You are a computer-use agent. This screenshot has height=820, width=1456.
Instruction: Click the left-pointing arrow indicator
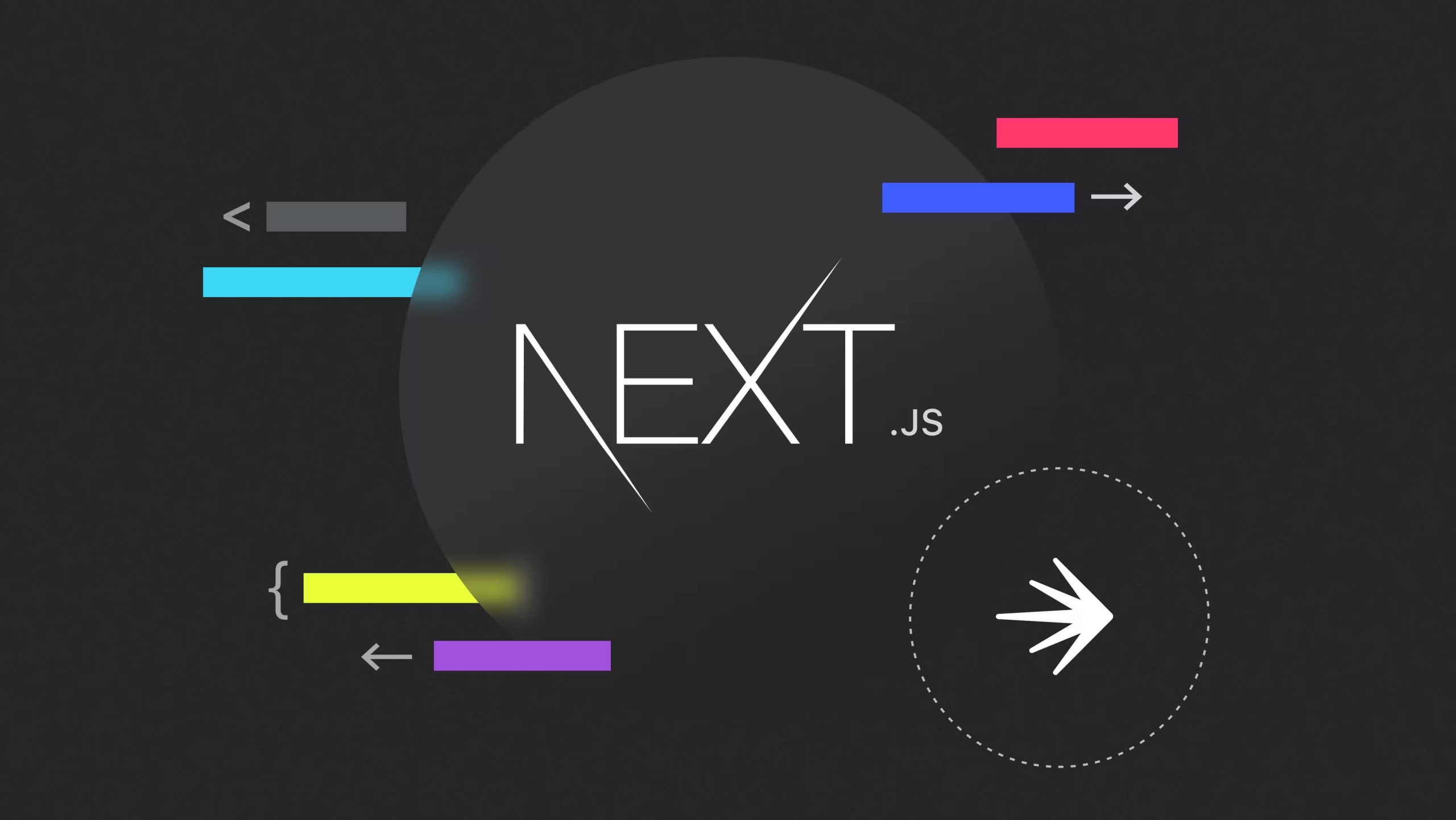coord(386,654)
